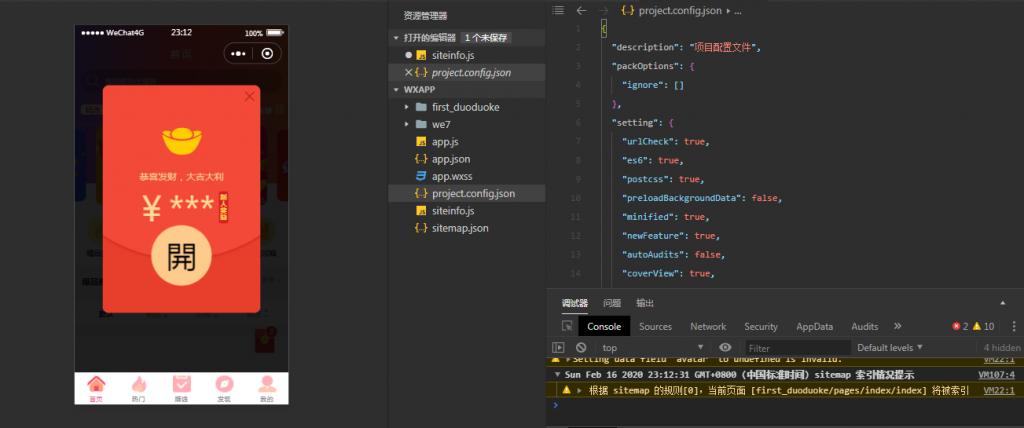
Task: Expand the we7 folder
Action: pyautogui.click(x=406, y=124)
